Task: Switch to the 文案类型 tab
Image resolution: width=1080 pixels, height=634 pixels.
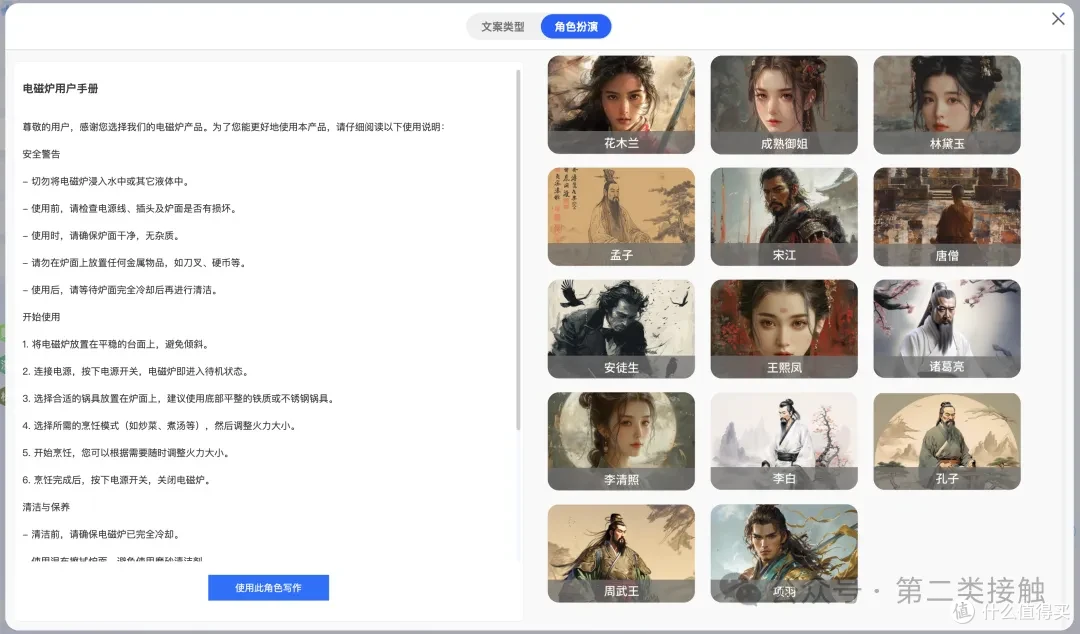Action: [x=503, y=27]
